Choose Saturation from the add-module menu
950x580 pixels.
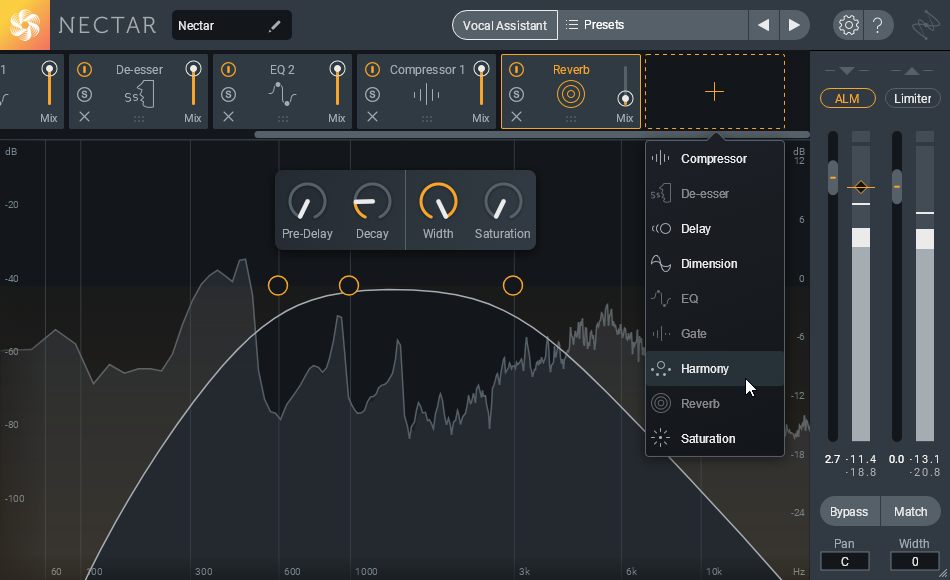[x=715, y=439]
